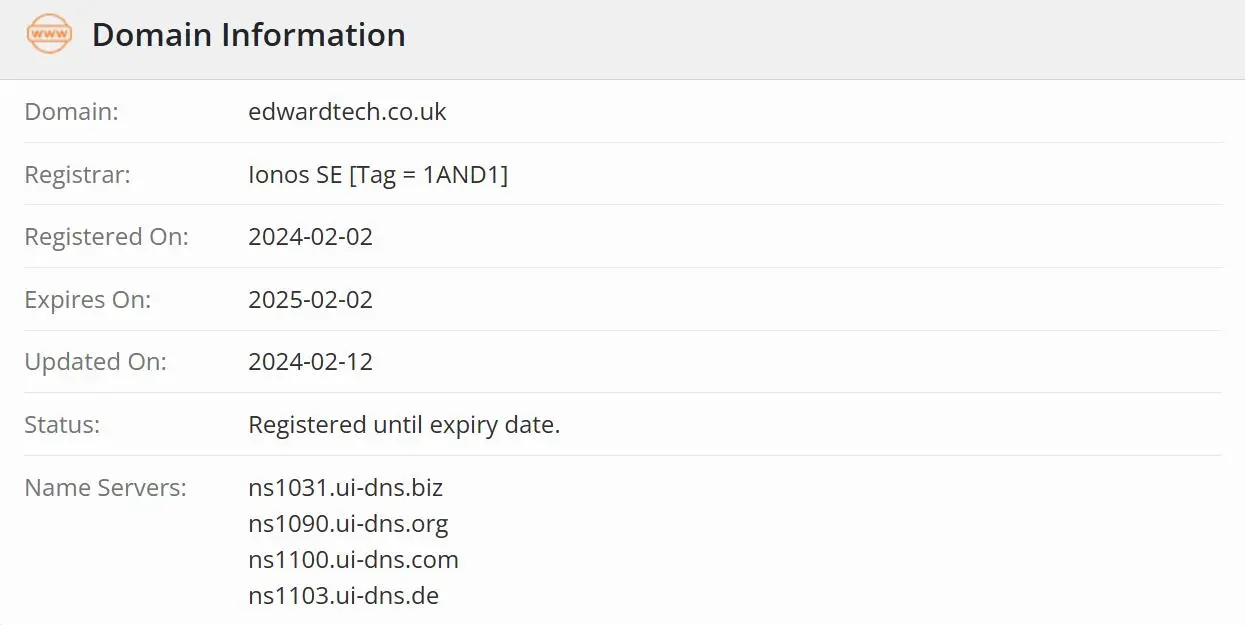Click name server ns1100.ui-dns.com
The height and width of the screenshot is (625, 1245).
point(353,559)
